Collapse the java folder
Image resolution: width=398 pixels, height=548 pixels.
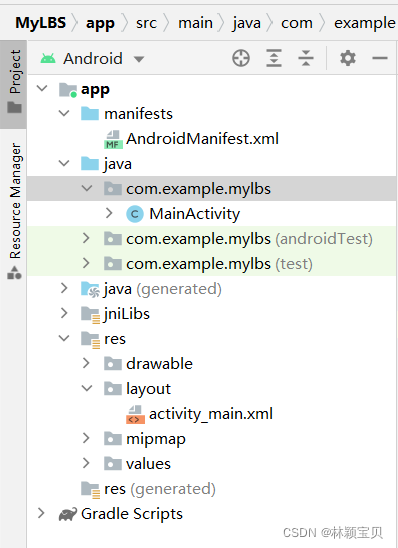[64, 163]
